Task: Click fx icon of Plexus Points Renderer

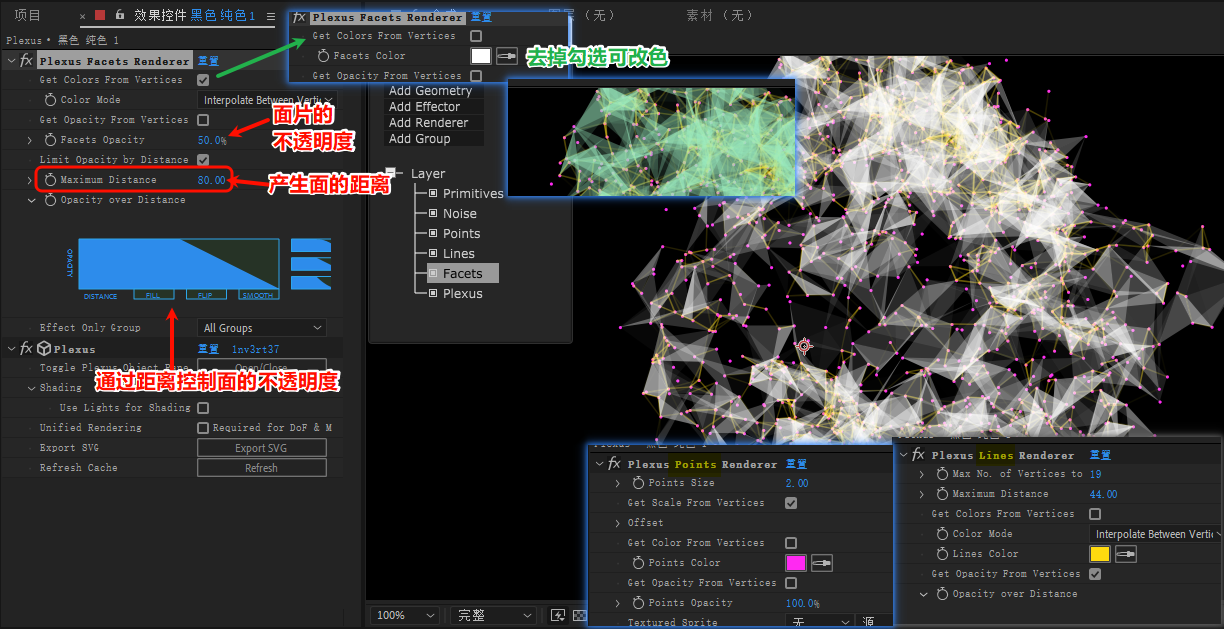Action: coord(614,464)
